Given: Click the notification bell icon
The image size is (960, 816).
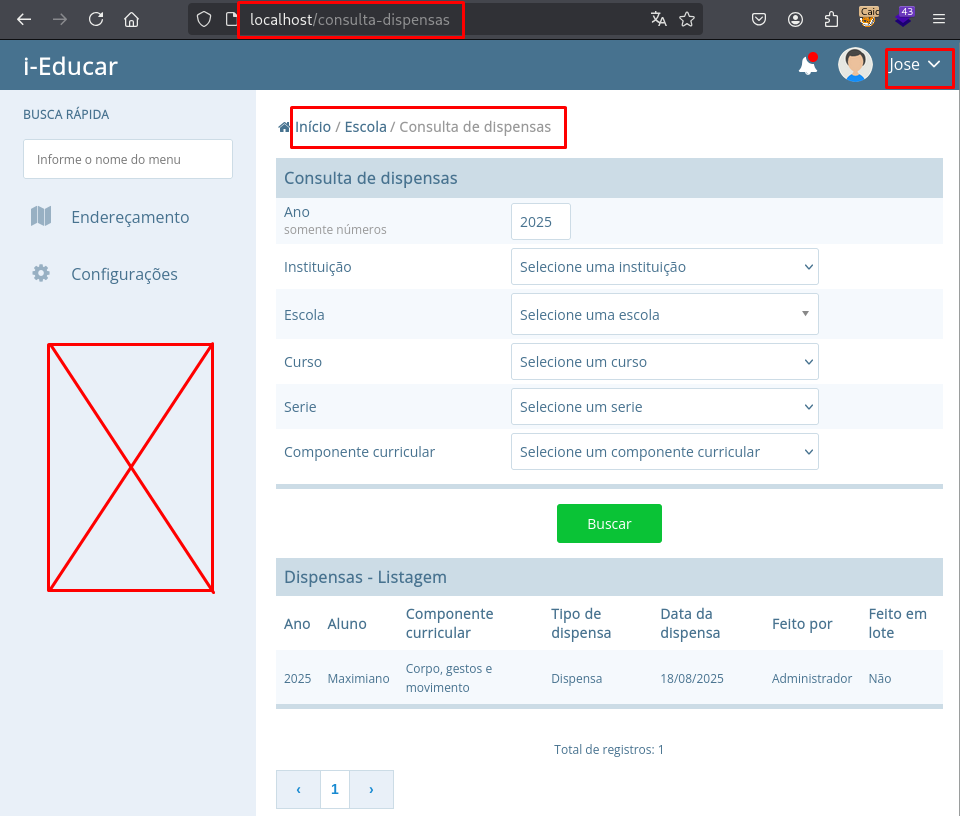Looking at the screenshot, I should coord(807,66).
